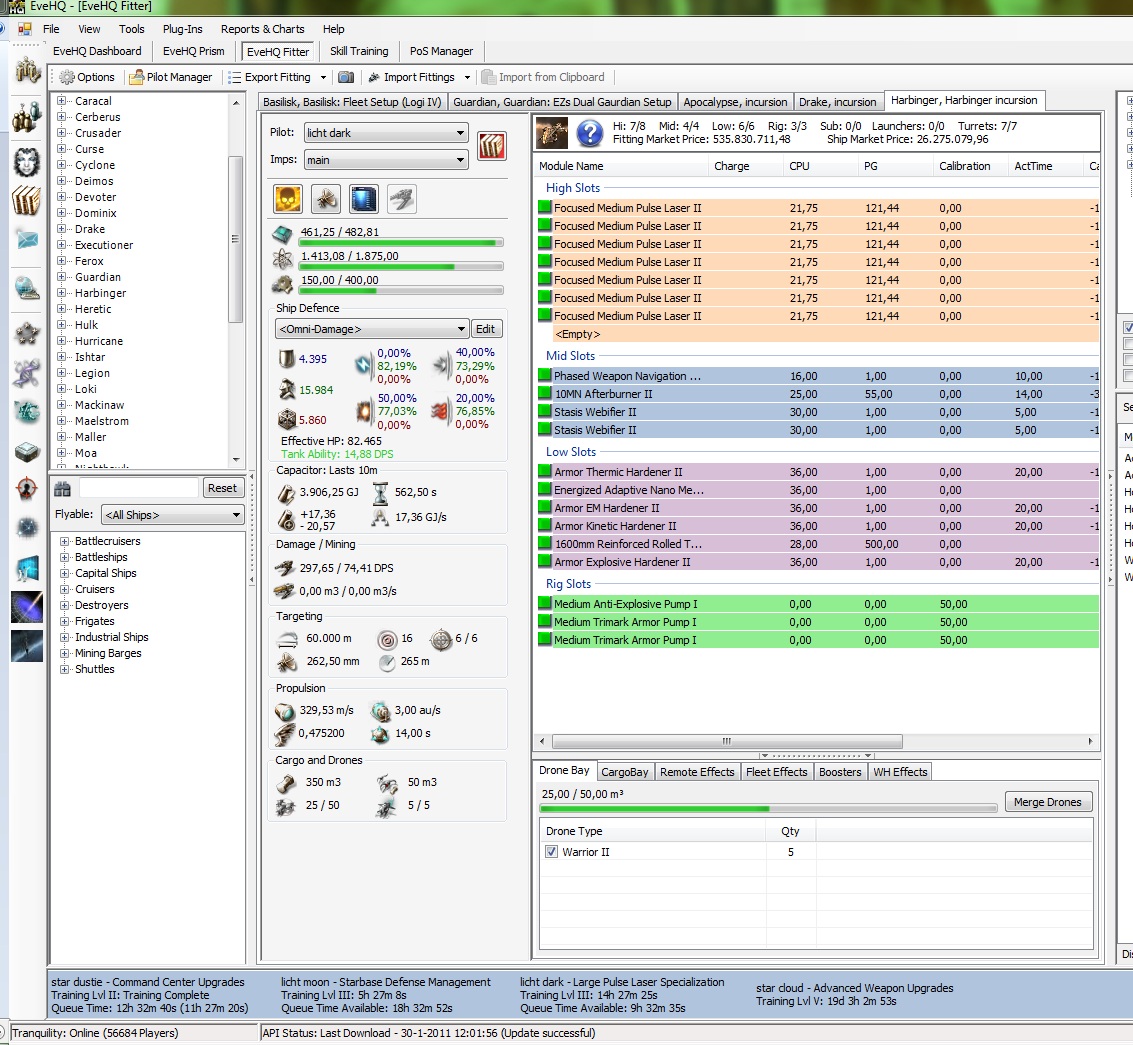Open the blue question mark help icon
This screenshot has width=1133, height=1045.
coord(590,133)
